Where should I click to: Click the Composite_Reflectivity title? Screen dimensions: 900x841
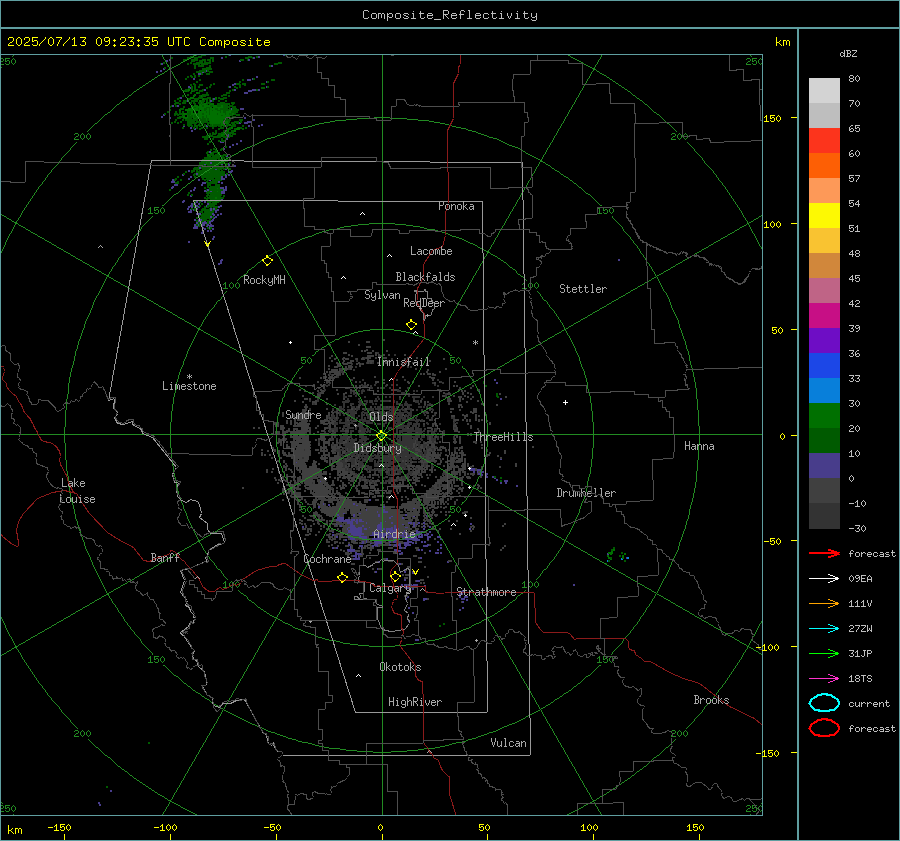[x=449, y=15]
